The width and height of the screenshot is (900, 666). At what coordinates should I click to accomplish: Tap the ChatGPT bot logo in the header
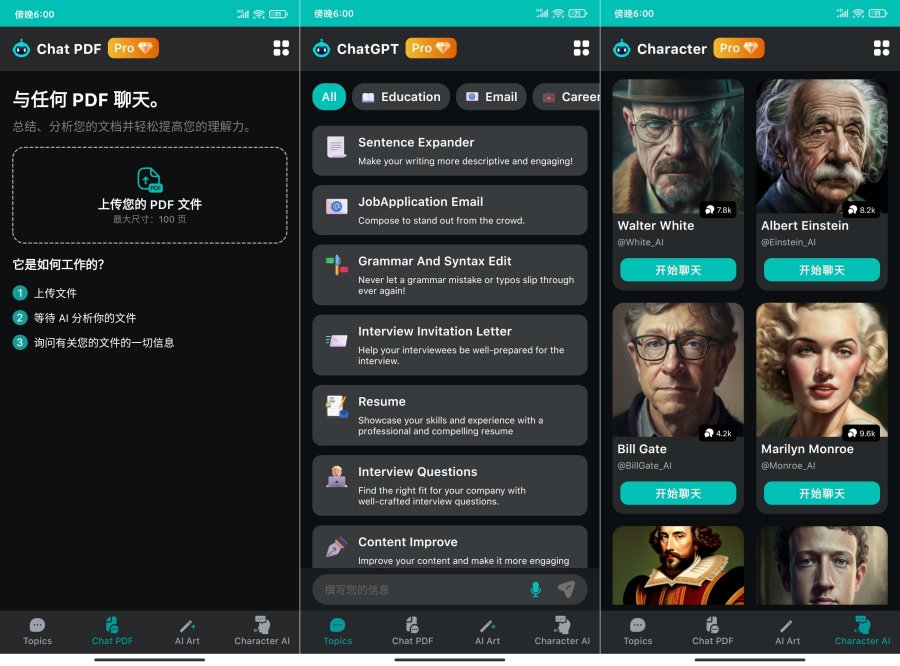pos(321,47)
